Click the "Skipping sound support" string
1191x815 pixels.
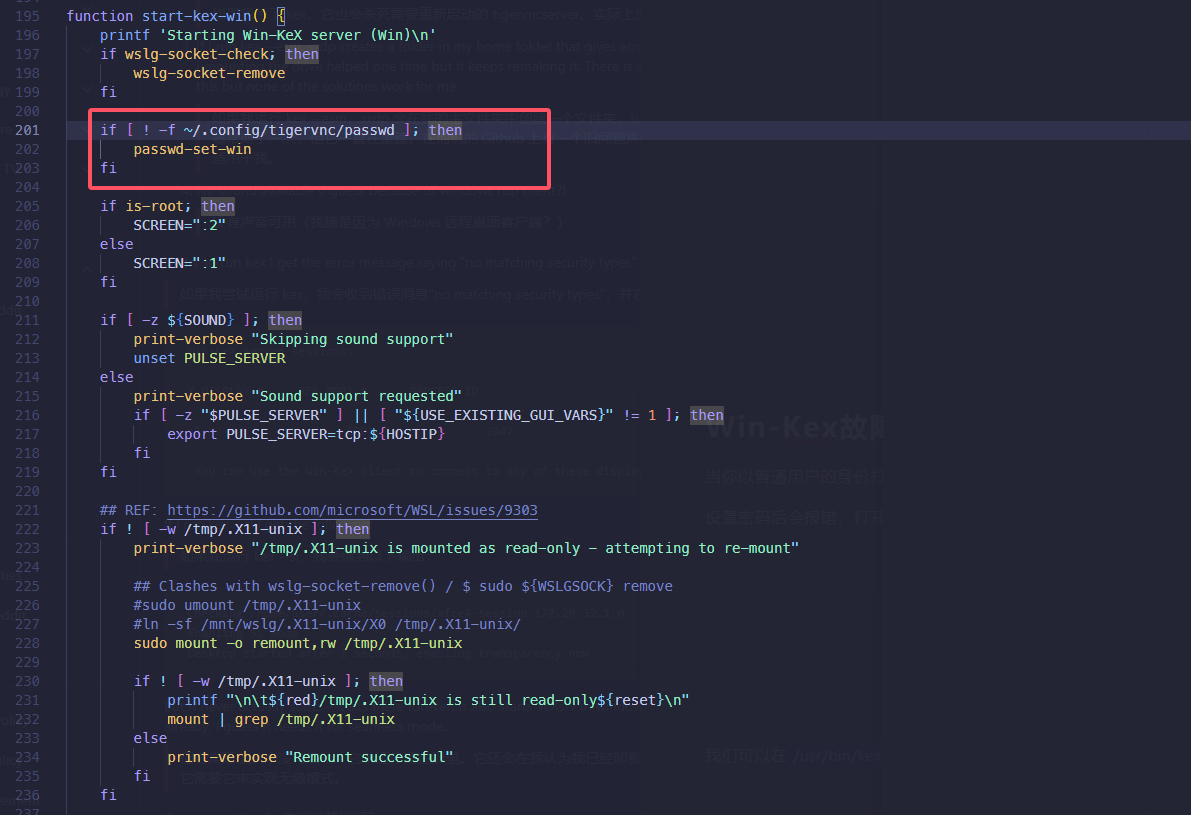(x=356, y=339)
